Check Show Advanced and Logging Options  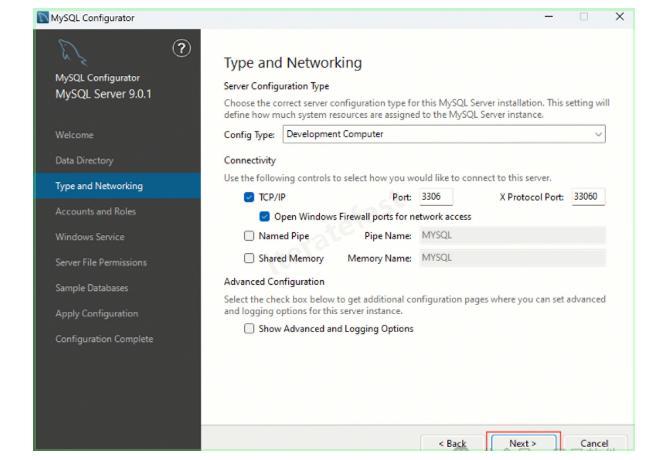coord(249,329)
